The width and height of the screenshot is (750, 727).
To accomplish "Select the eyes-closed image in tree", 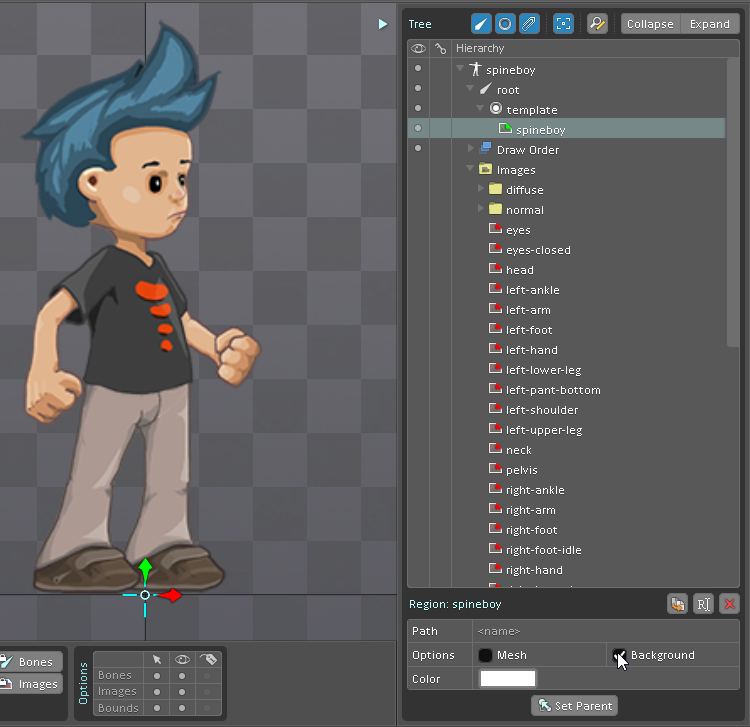I will [538, 250].
